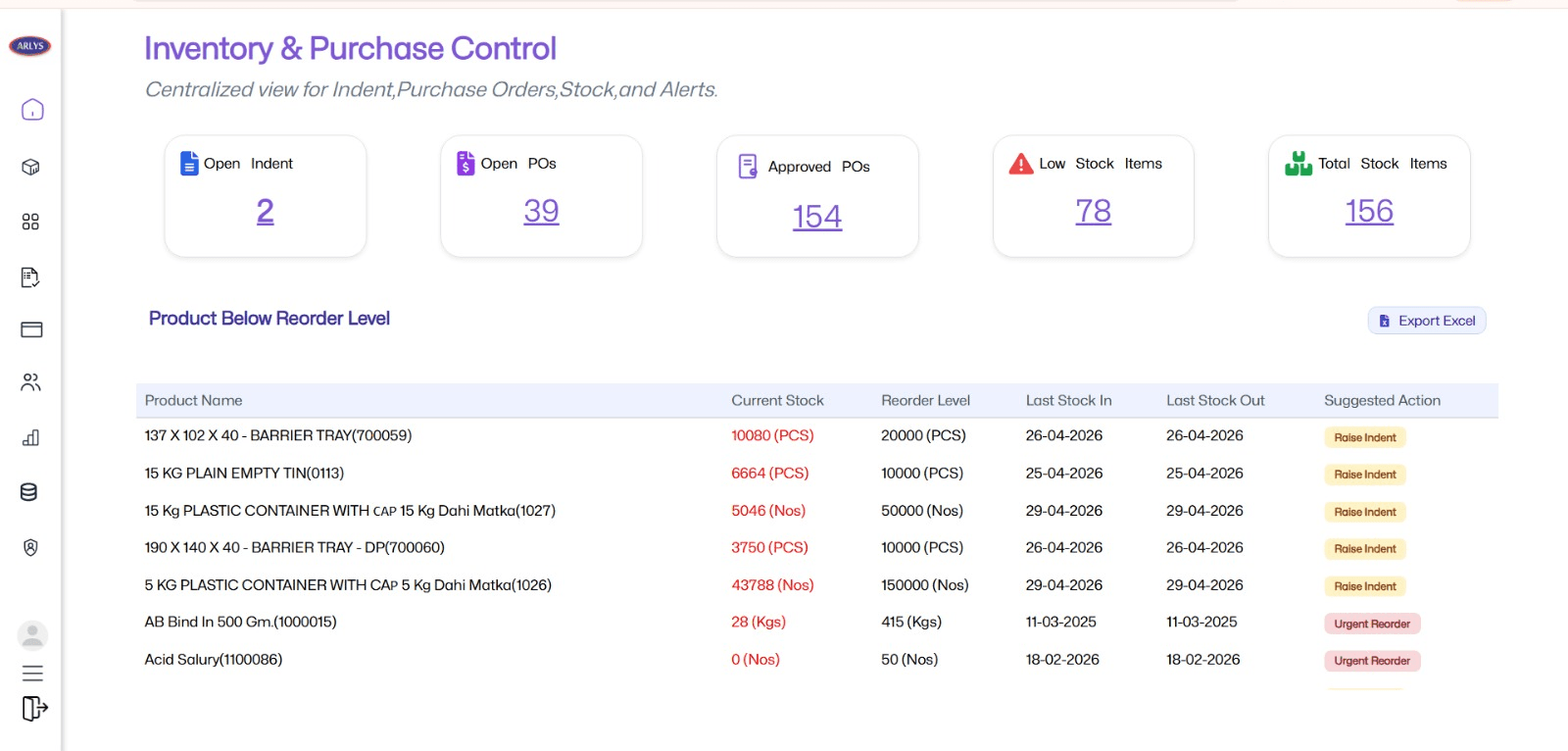1568x751 pixels.
Task: Click the Low Stock warning triangle icon
Action: tap(1021, 164)
